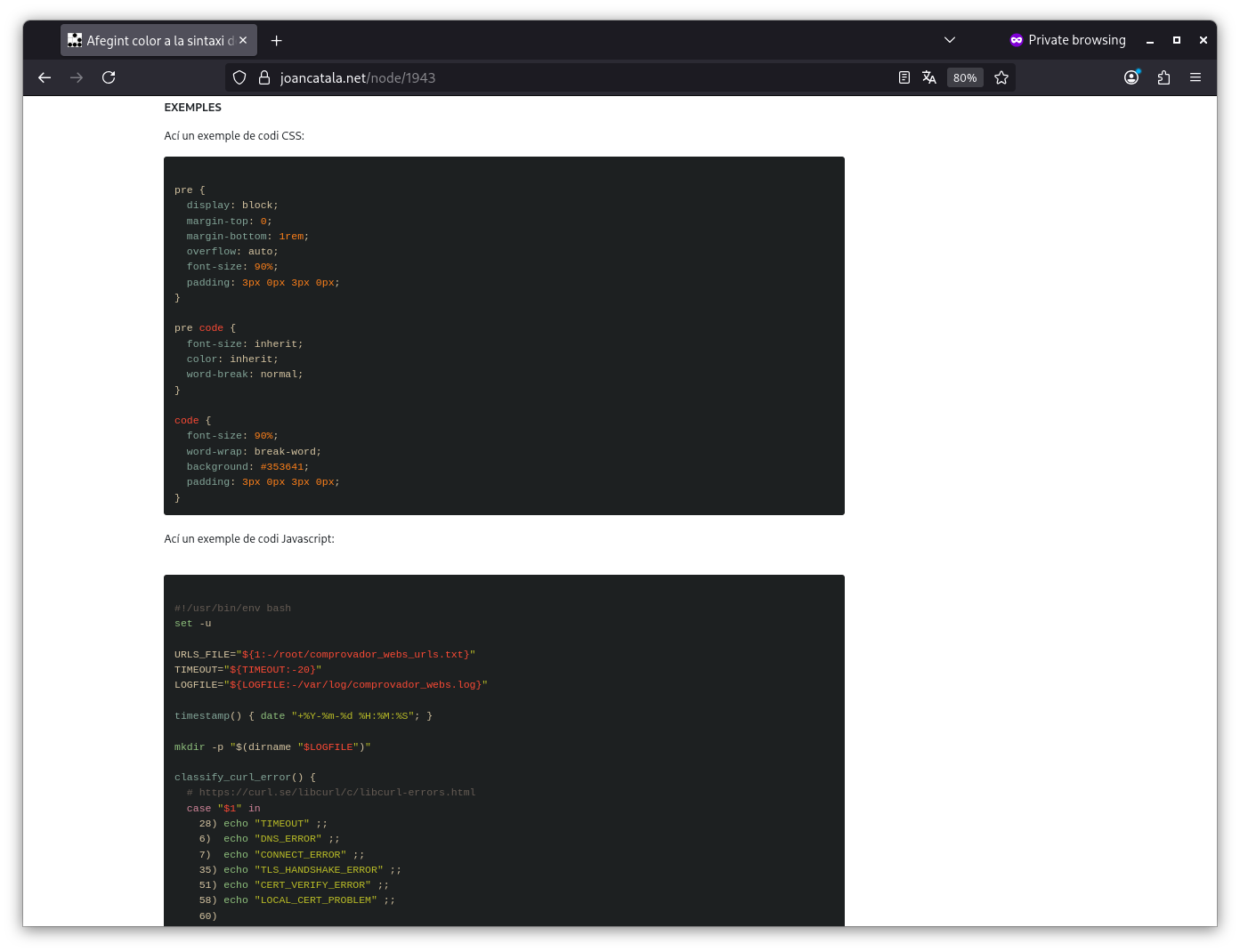
Task: Open a new tab with plus button
Action: (276, 41)
